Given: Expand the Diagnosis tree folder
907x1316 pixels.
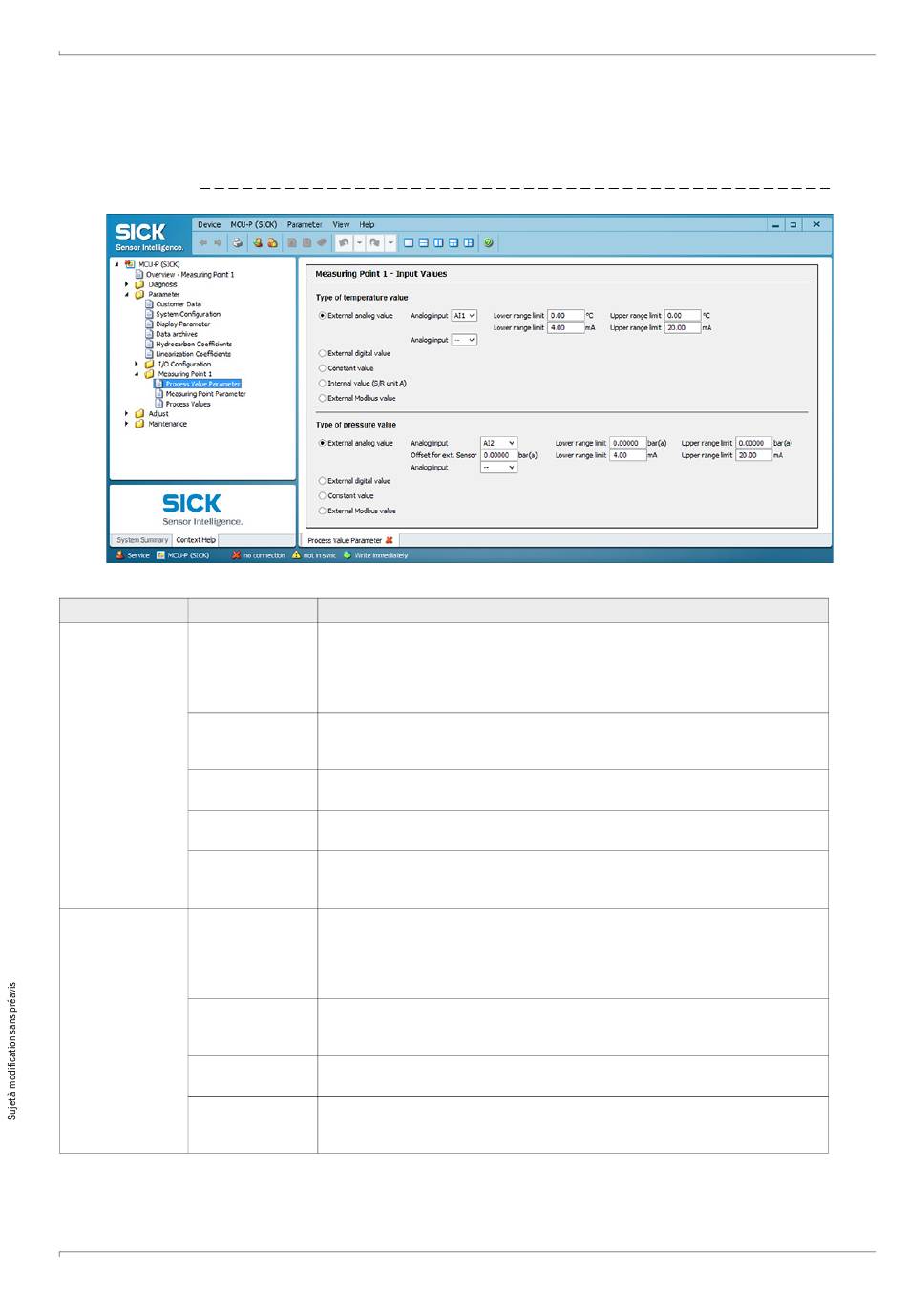Looking at the screenshot, I should click(127, 284).
